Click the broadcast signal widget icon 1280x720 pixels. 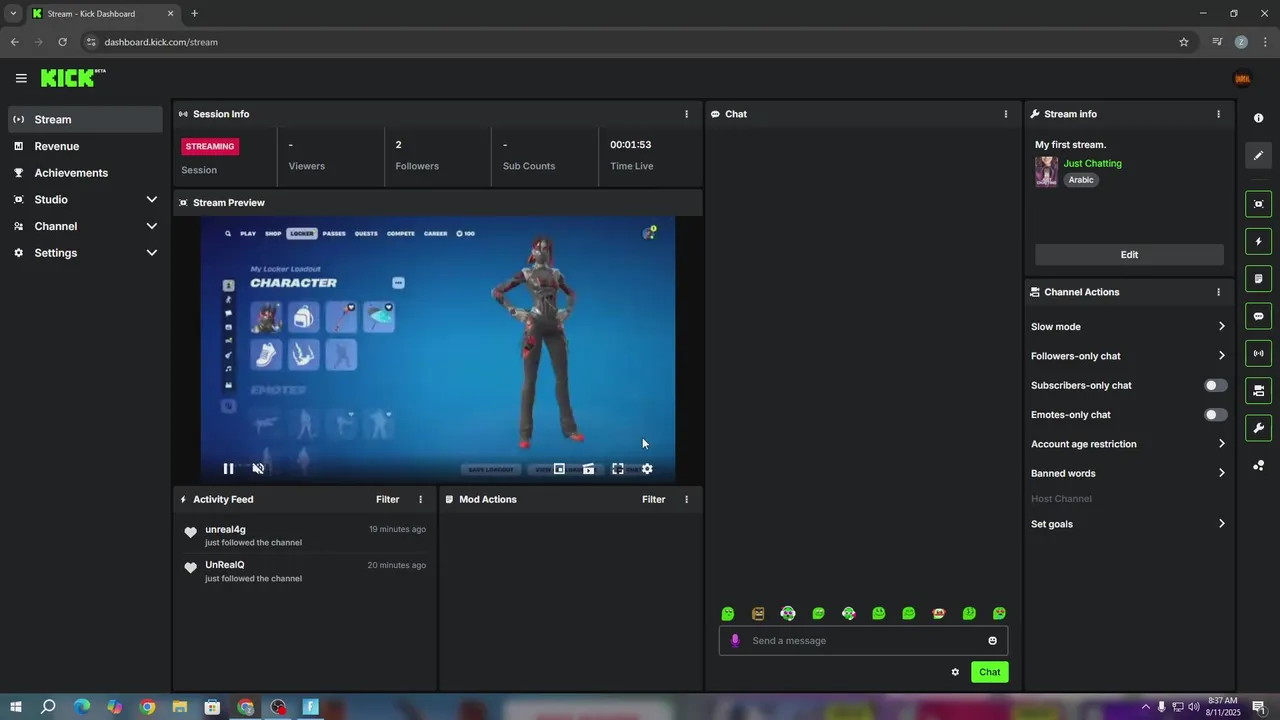coord(1258,353)
